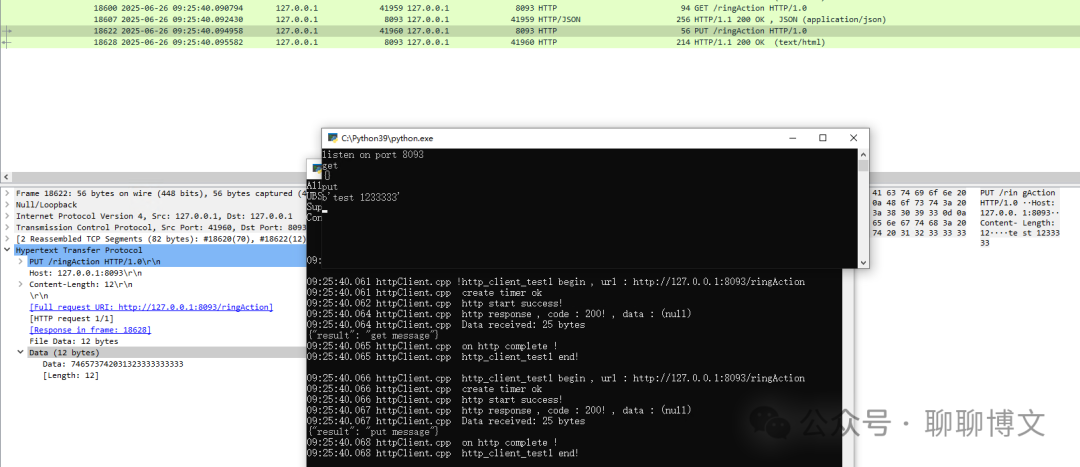Click the 09:25:40.068 'http_client_test1 end!' log line
1080x467 pixels.
[443, 453]
